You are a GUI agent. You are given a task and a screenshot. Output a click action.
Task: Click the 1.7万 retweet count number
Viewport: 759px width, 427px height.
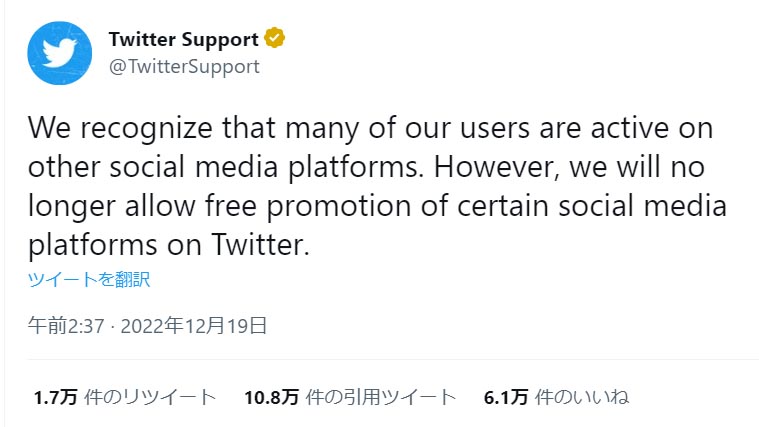(x=54, y=397)
